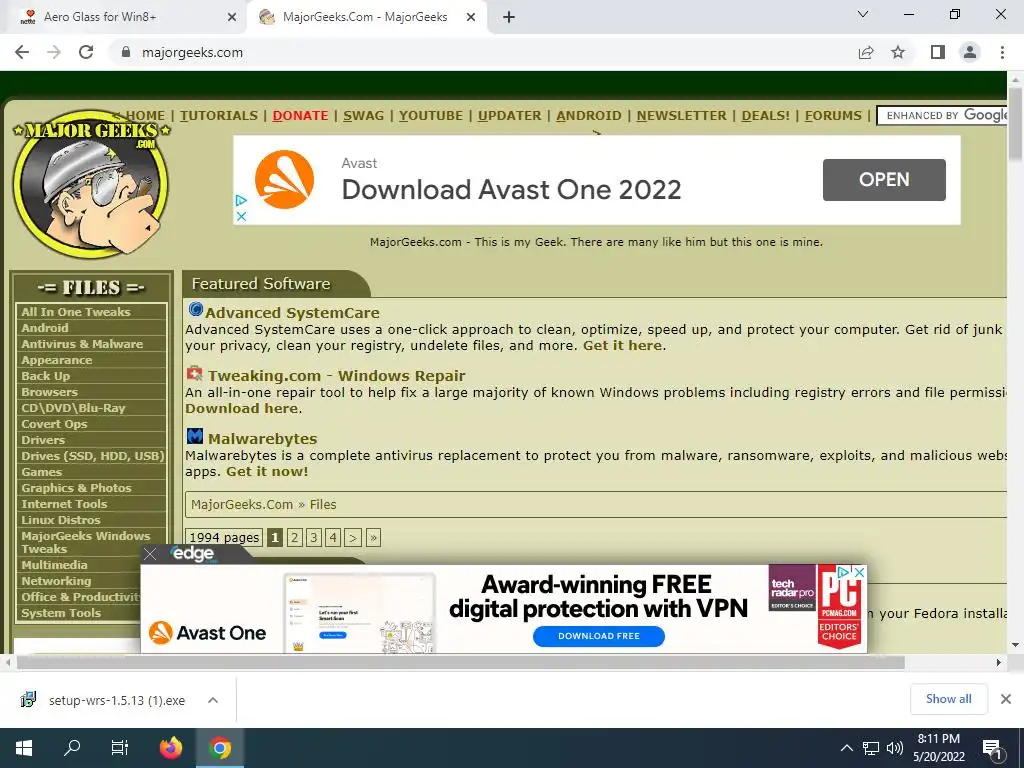This screenshot has height=768, width=1024.
Task: Click the Avast logo in top ad
Action: point(284,180)
